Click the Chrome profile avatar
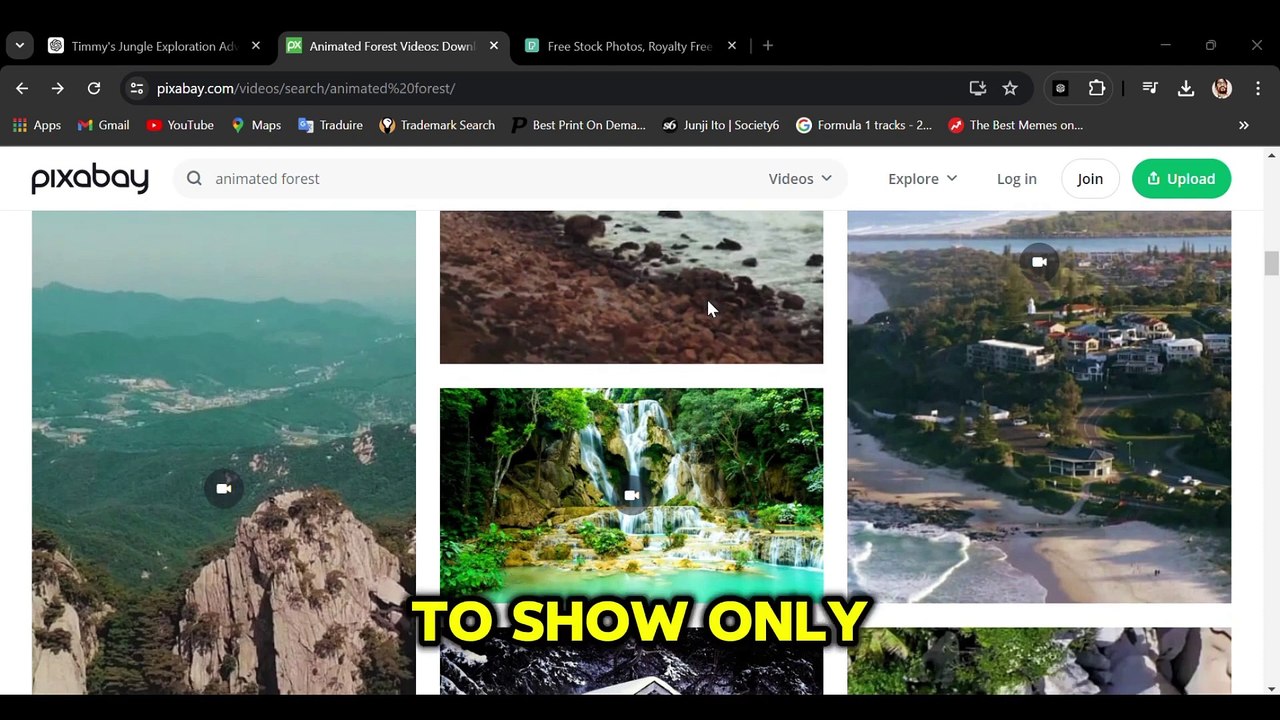1280x720 pixels. (1222, 88)
